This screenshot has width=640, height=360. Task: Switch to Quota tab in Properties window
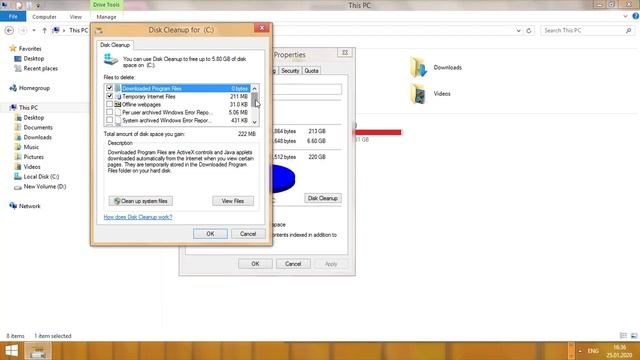pyautogui.click(x=311, y=71)
